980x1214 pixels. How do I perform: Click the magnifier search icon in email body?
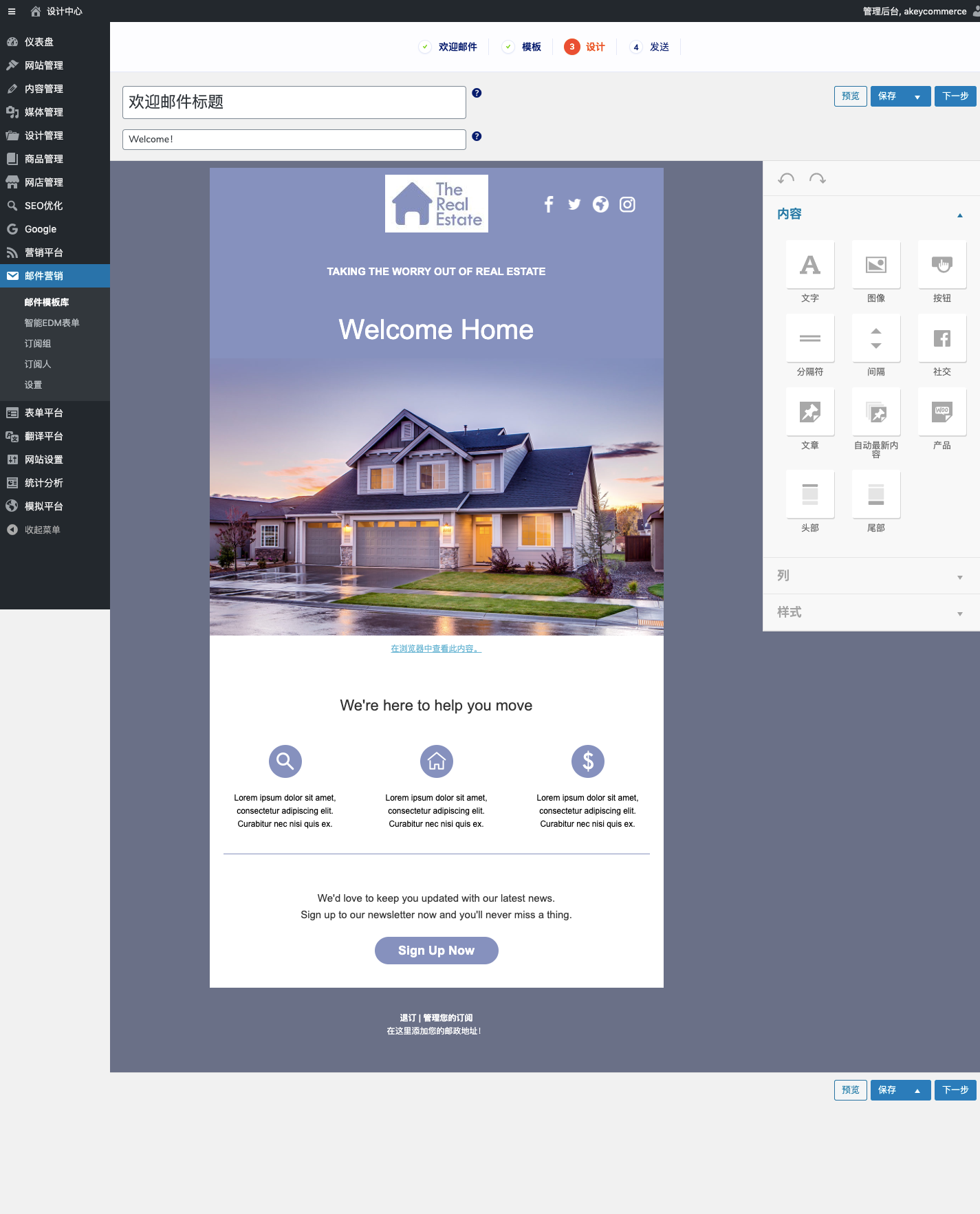pos(285,761)
